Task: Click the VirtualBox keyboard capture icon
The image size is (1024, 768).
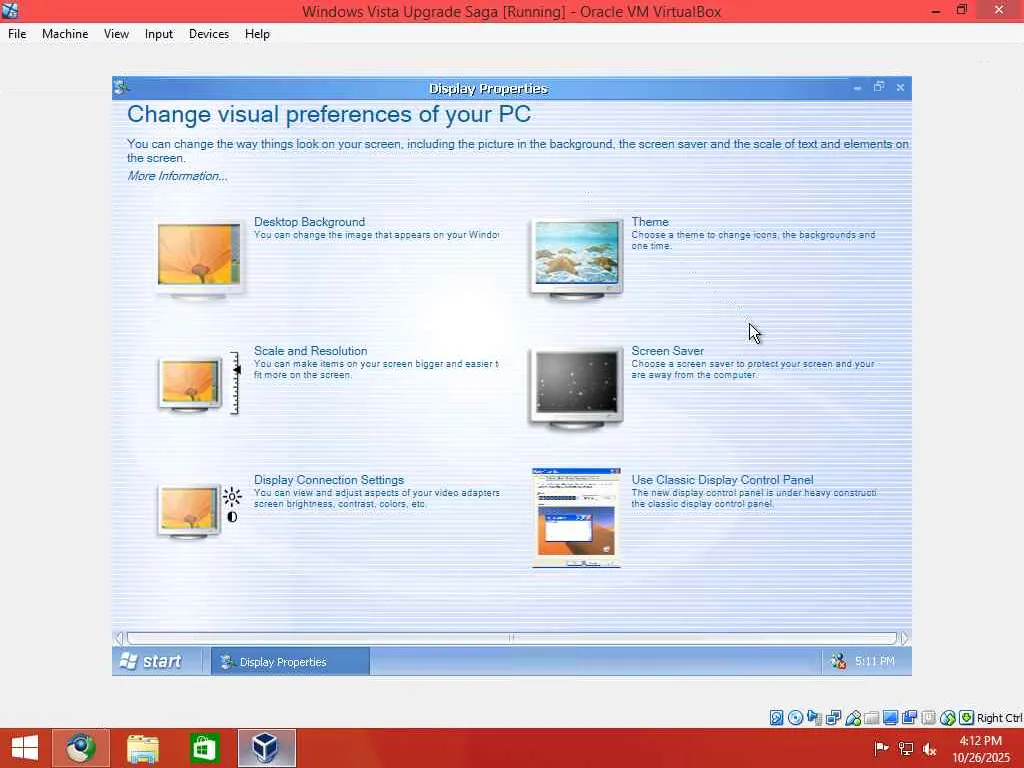Action: click(x=967, y=718)
